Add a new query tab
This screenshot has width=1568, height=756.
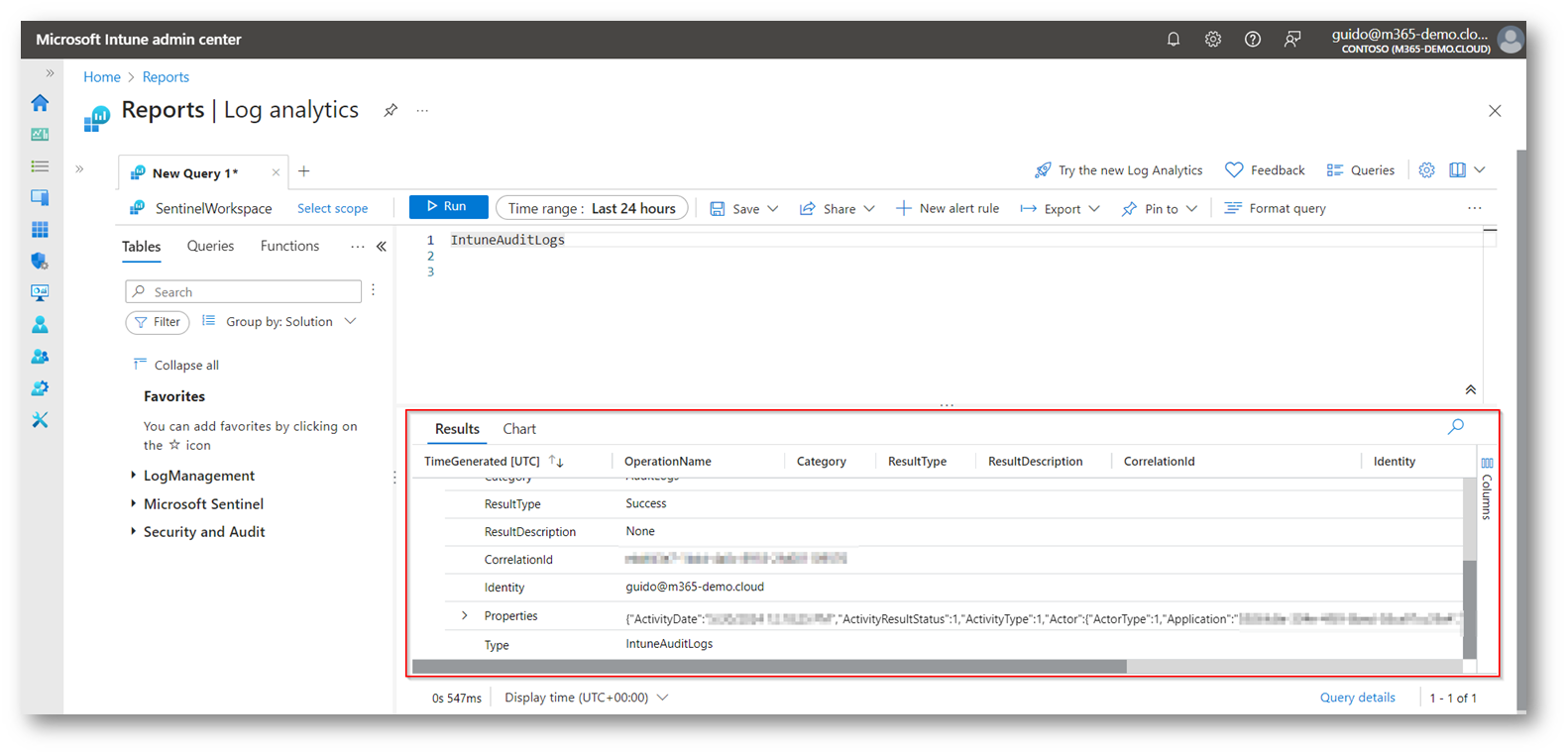tap(304, 171)
